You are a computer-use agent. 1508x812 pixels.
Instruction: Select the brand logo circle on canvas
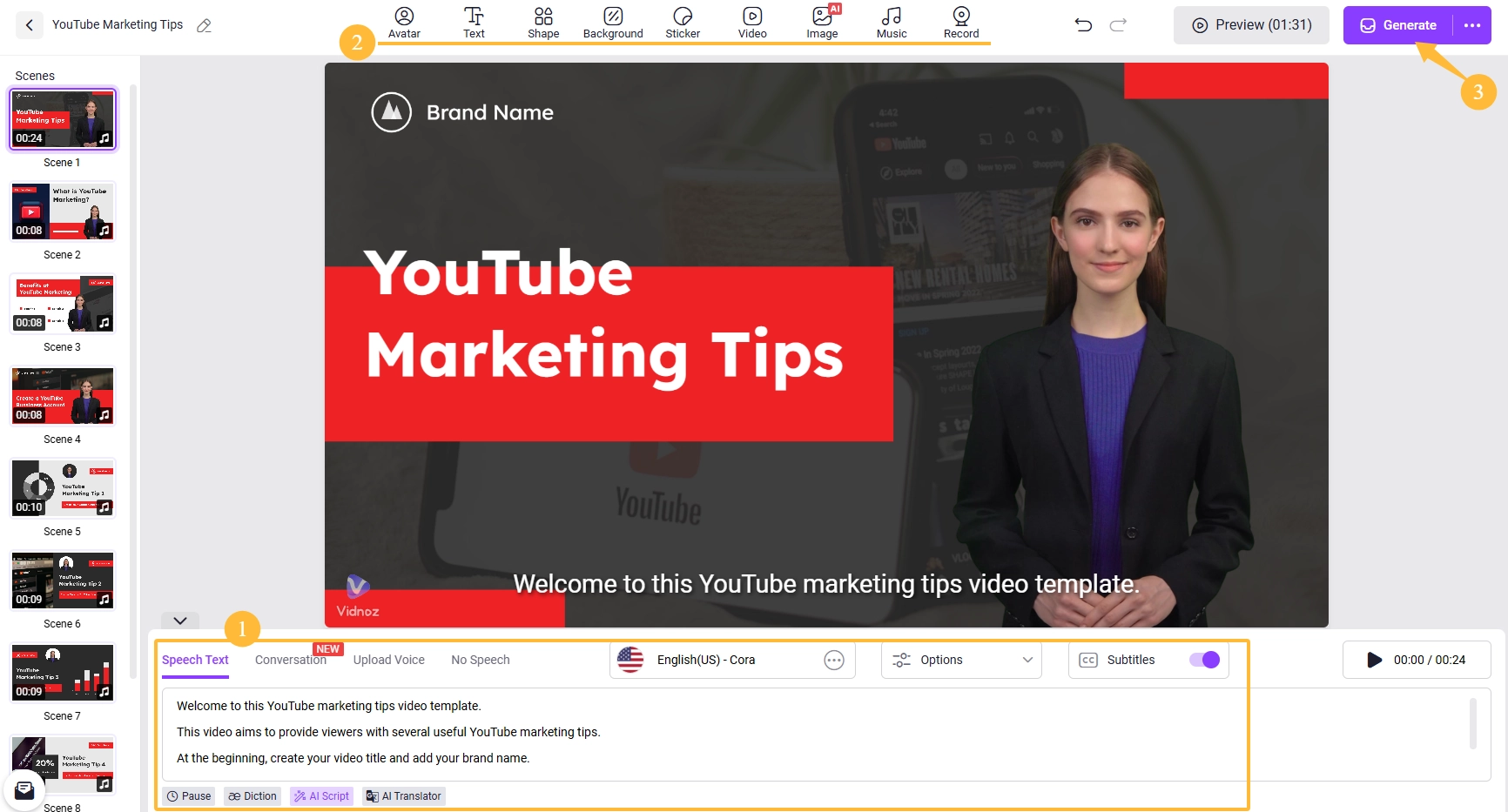click(392, 112)
